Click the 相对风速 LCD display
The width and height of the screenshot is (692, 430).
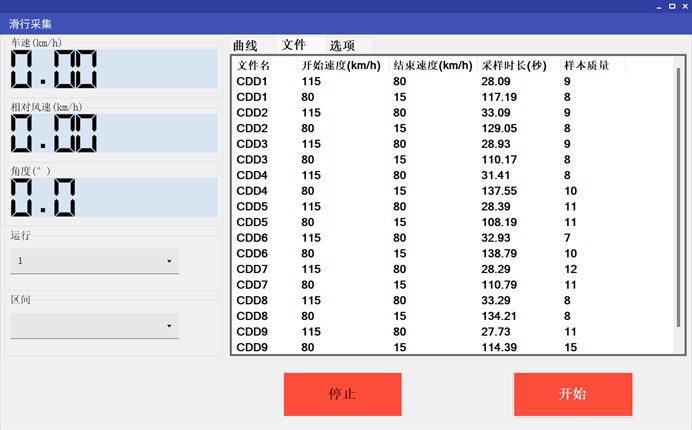click(x=113, y=133)
